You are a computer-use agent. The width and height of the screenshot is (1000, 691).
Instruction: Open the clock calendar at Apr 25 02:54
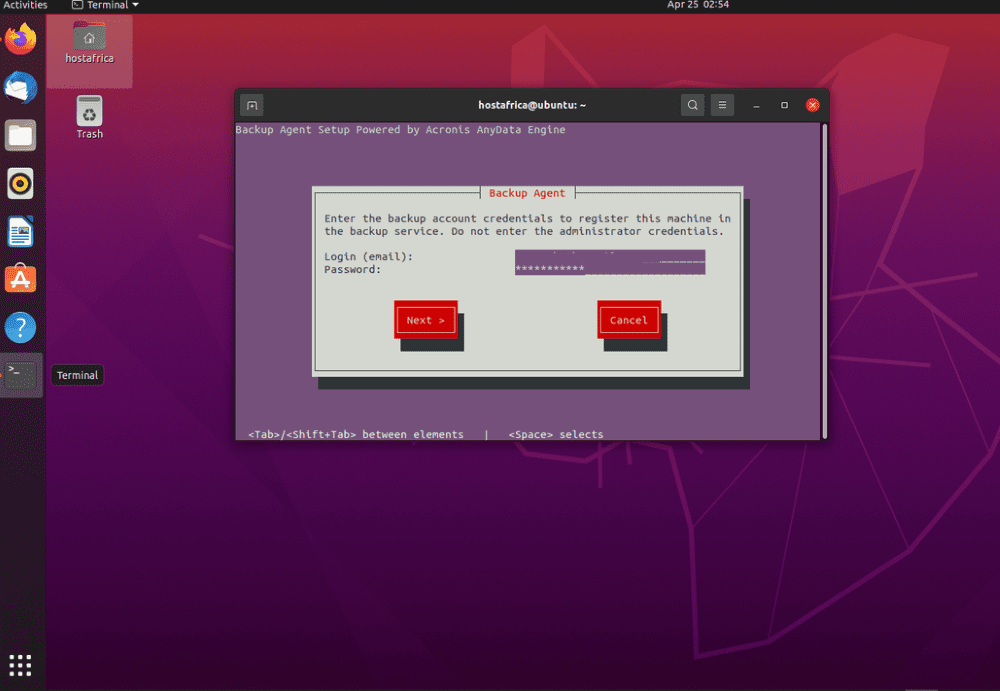(x=697, y=5)
